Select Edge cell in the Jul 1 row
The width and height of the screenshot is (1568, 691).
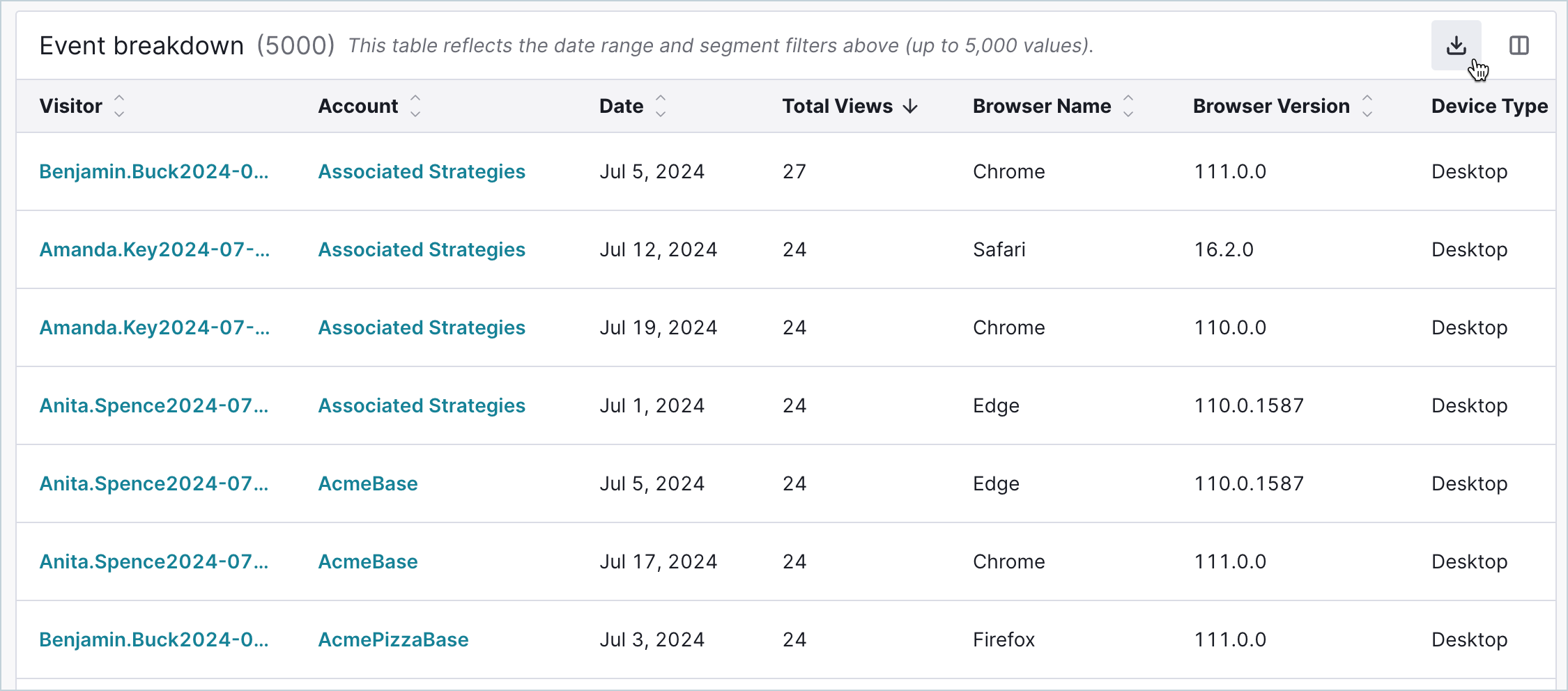pyautogui.click(x=996, y=405)
